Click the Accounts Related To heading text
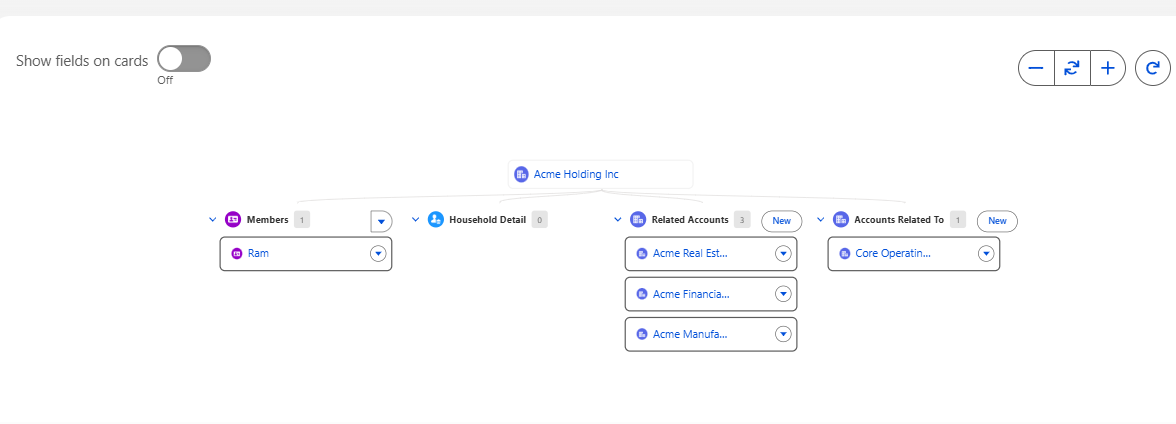This screenshot has height=424, width=1176. (x=899, y=220)
